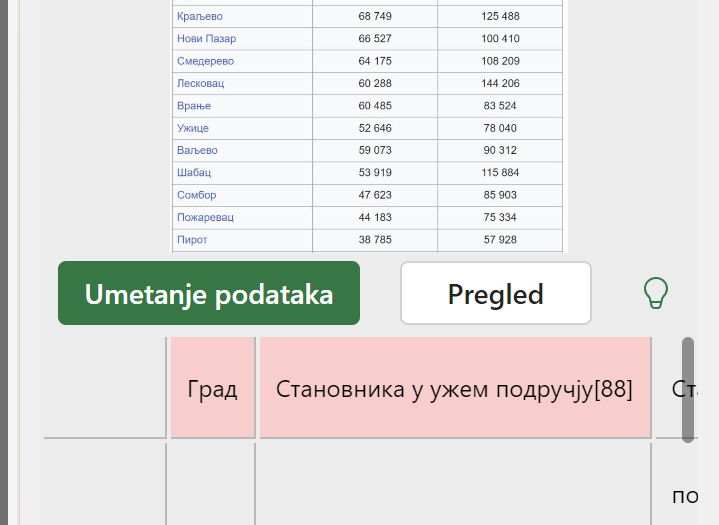Click the number 57 928
The width and height of the screenshot is (719, 525).
click(500, 240)
